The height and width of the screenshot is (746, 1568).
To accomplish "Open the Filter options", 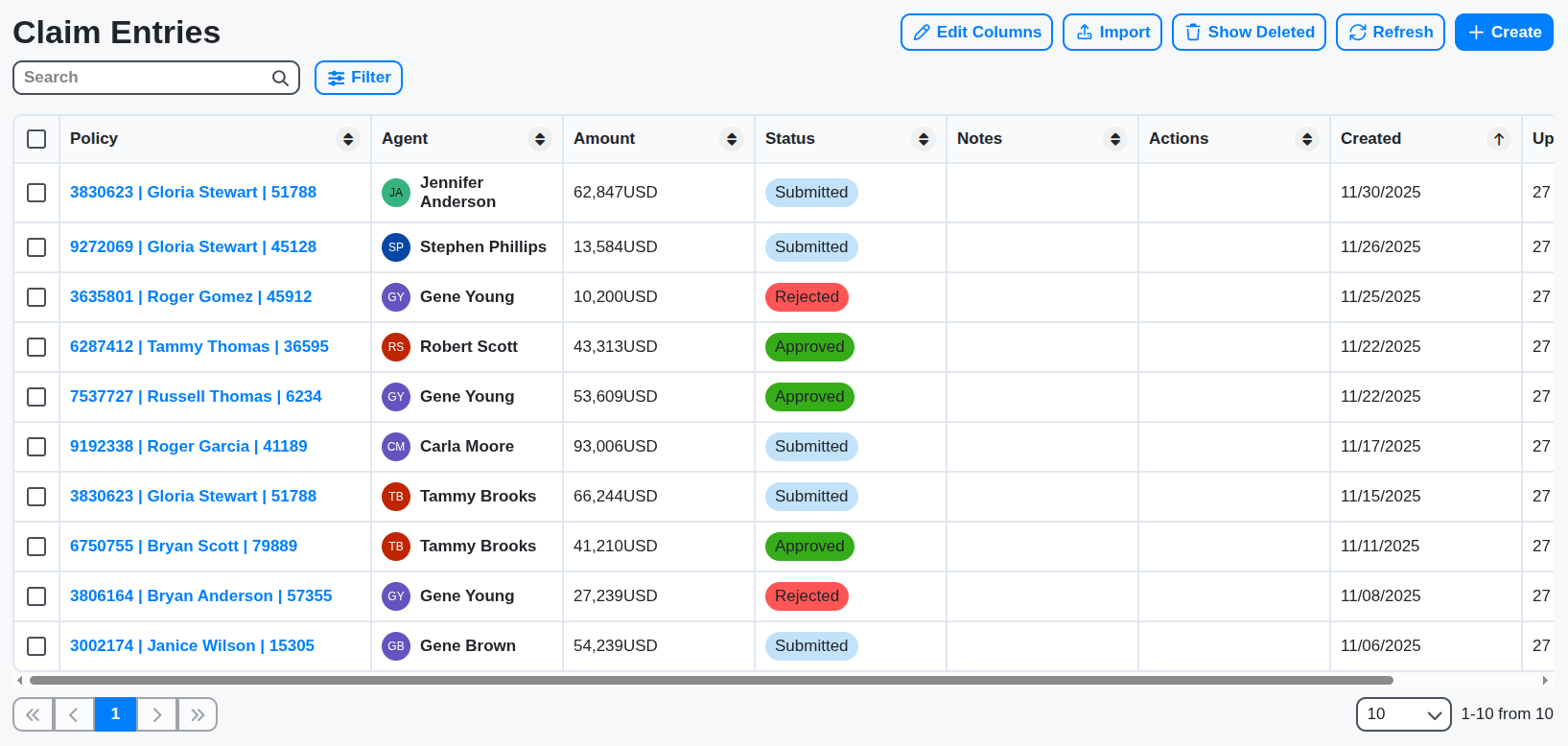I will pyautogui.click(x=359, y=78).
